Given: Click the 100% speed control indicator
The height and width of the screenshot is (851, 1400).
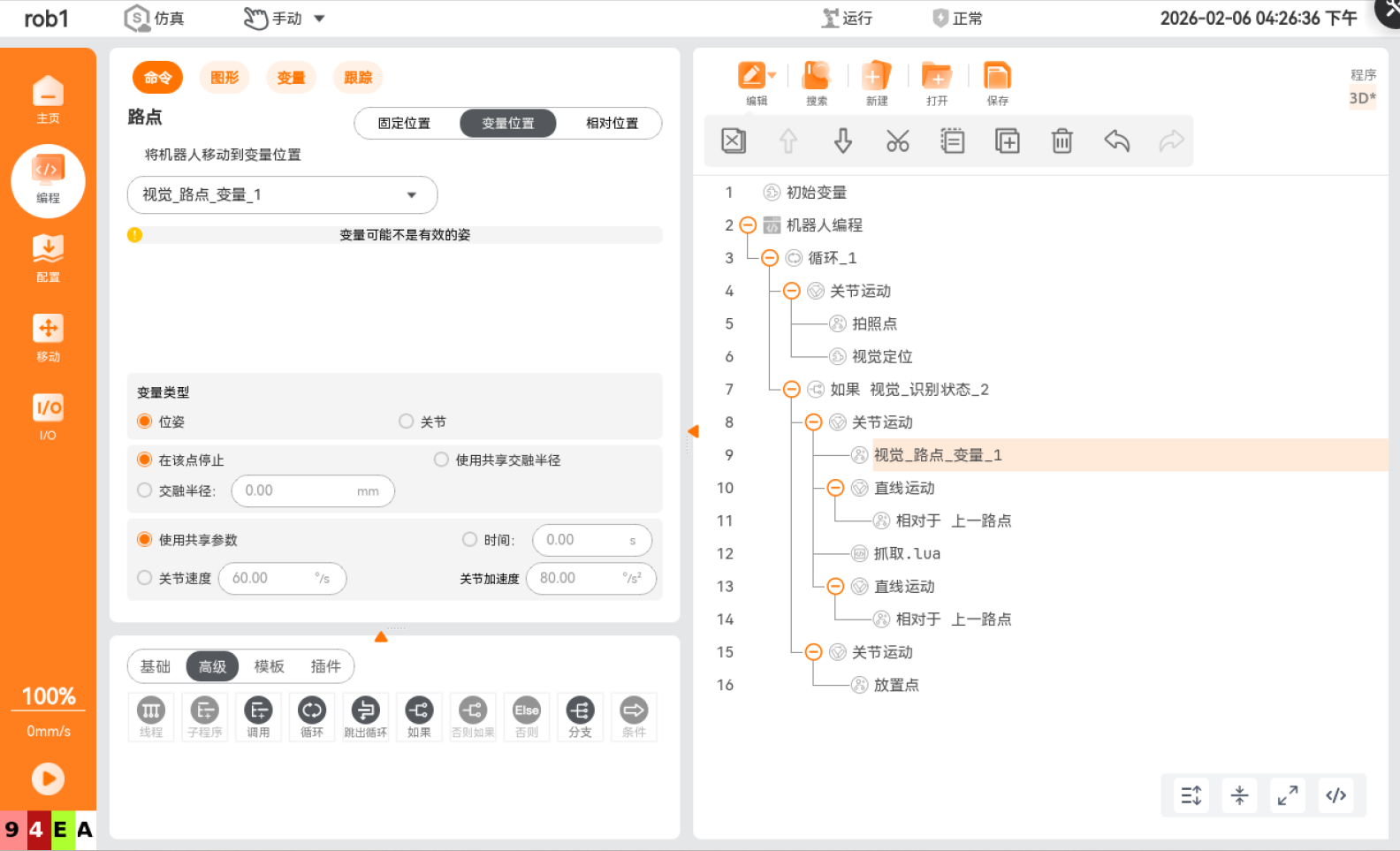Looking at the screenshot, I should (49, 696).
